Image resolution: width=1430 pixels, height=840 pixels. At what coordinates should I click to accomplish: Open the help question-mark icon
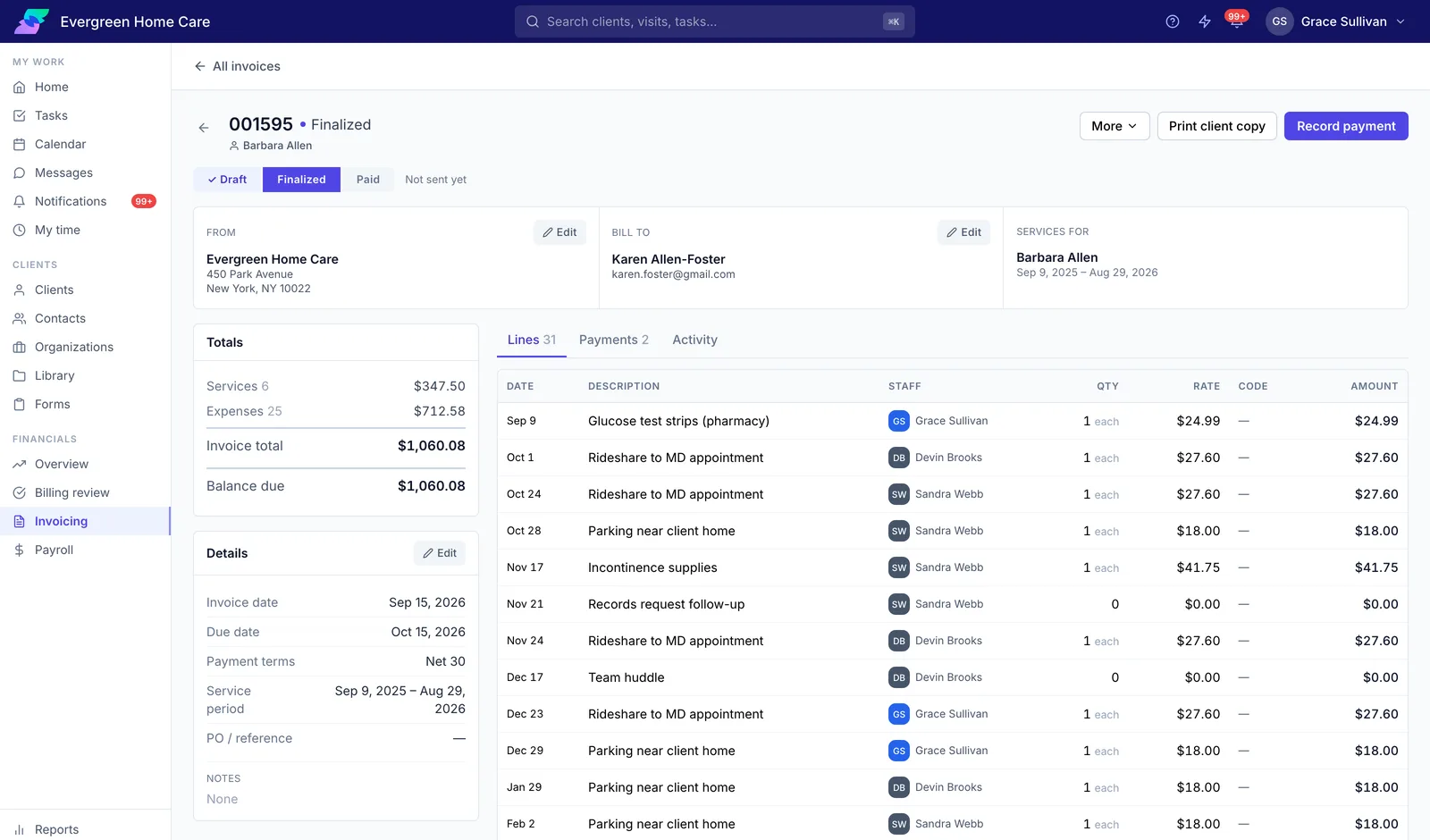1173,21
